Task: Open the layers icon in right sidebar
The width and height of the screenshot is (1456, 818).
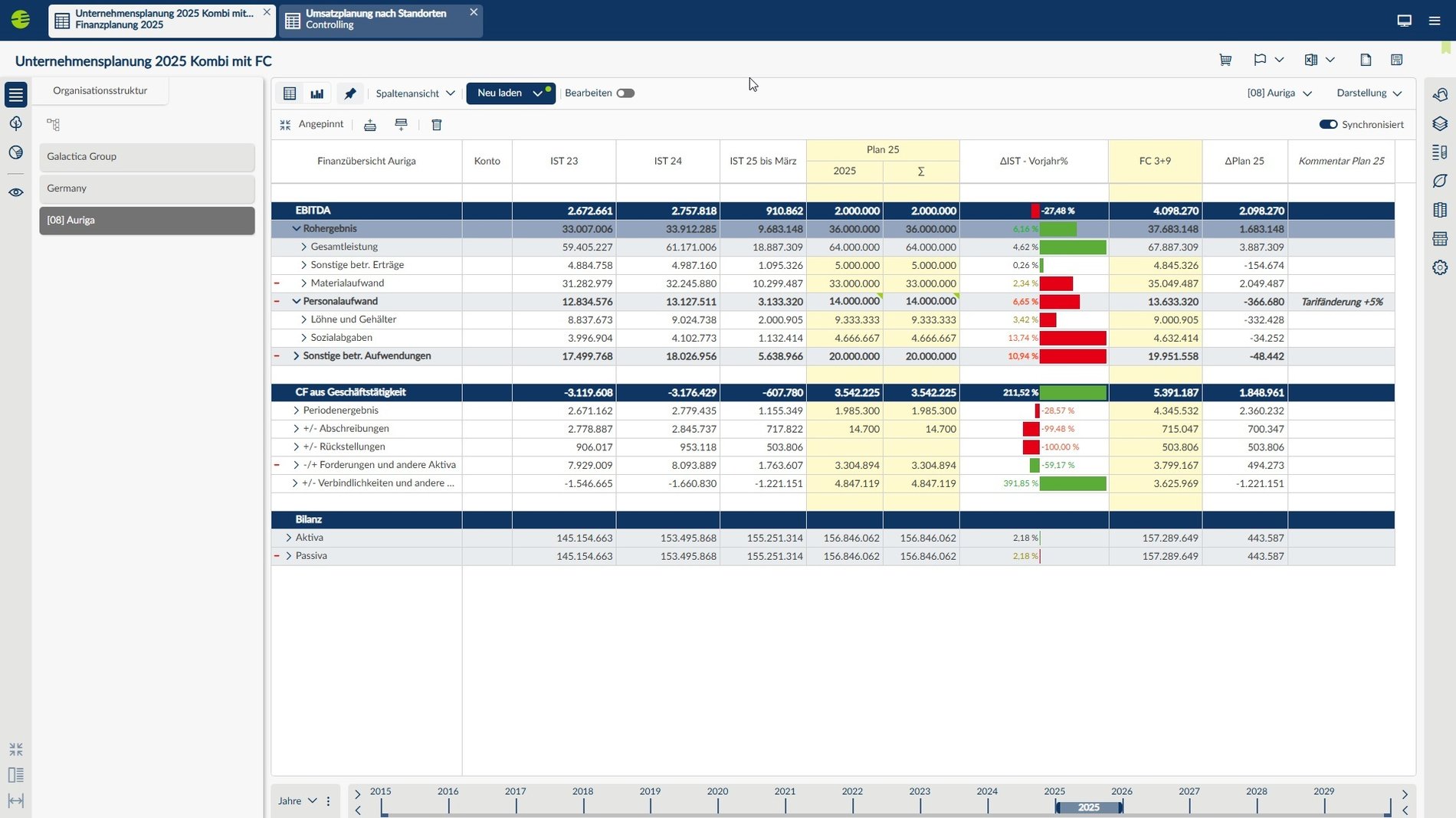Action: tap(1440, 123)
